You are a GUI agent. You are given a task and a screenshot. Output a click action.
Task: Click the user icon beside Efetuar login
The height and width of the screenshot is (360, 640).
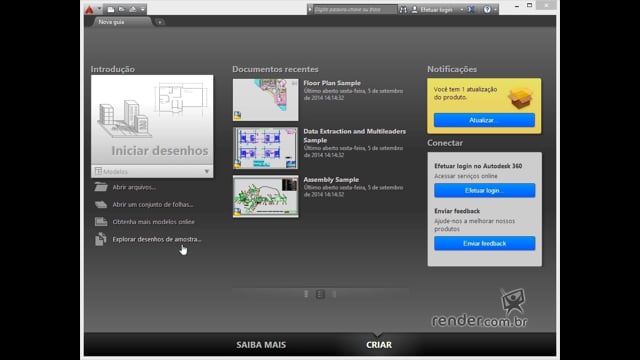415,9
